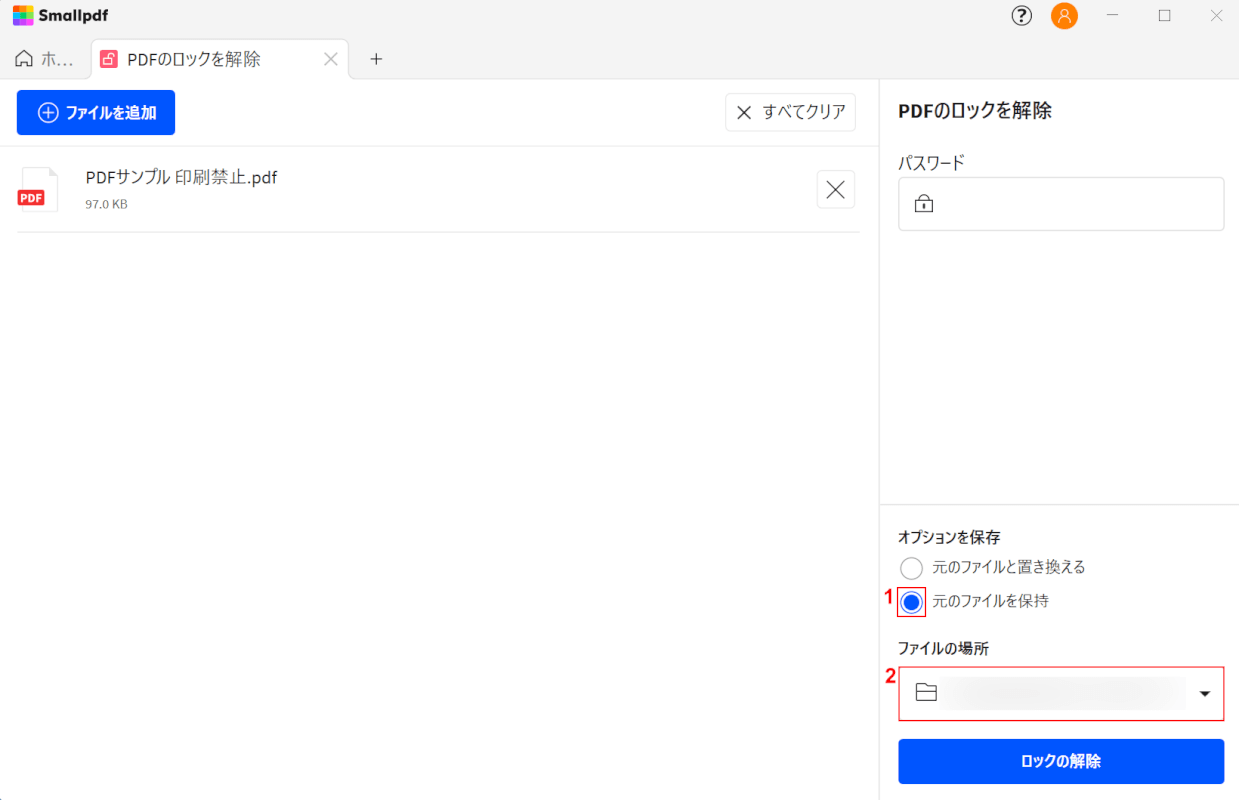Click the ロックの解除 button

1061,761
